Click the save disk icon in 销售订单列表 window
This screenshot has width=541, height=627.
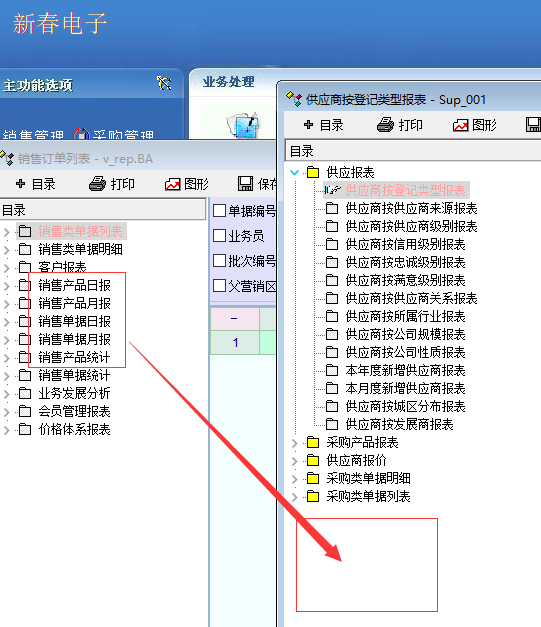click(246, 184)
